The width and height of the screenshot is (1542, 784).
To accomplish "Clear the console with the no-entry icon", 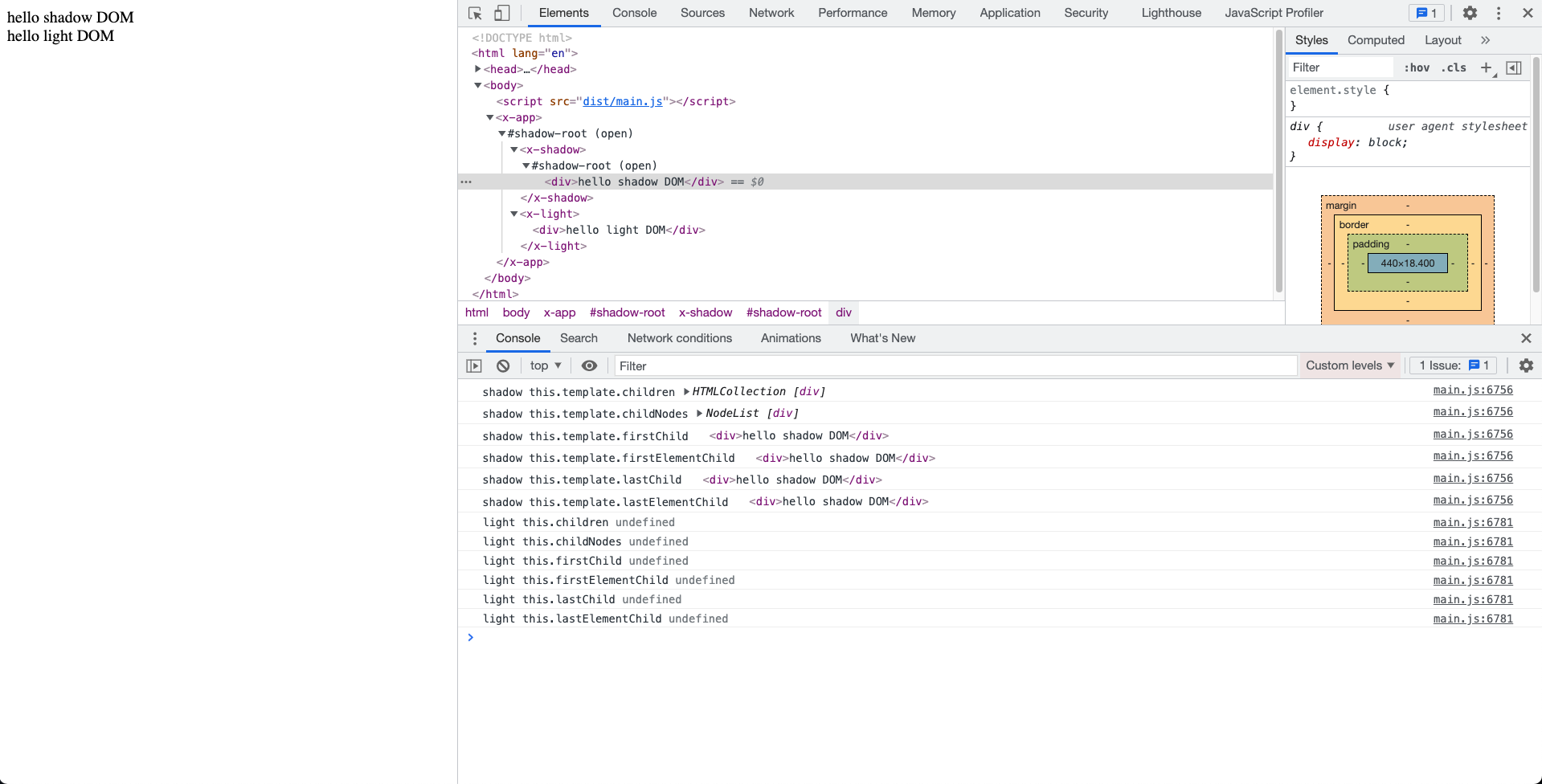I will point(502,365).
